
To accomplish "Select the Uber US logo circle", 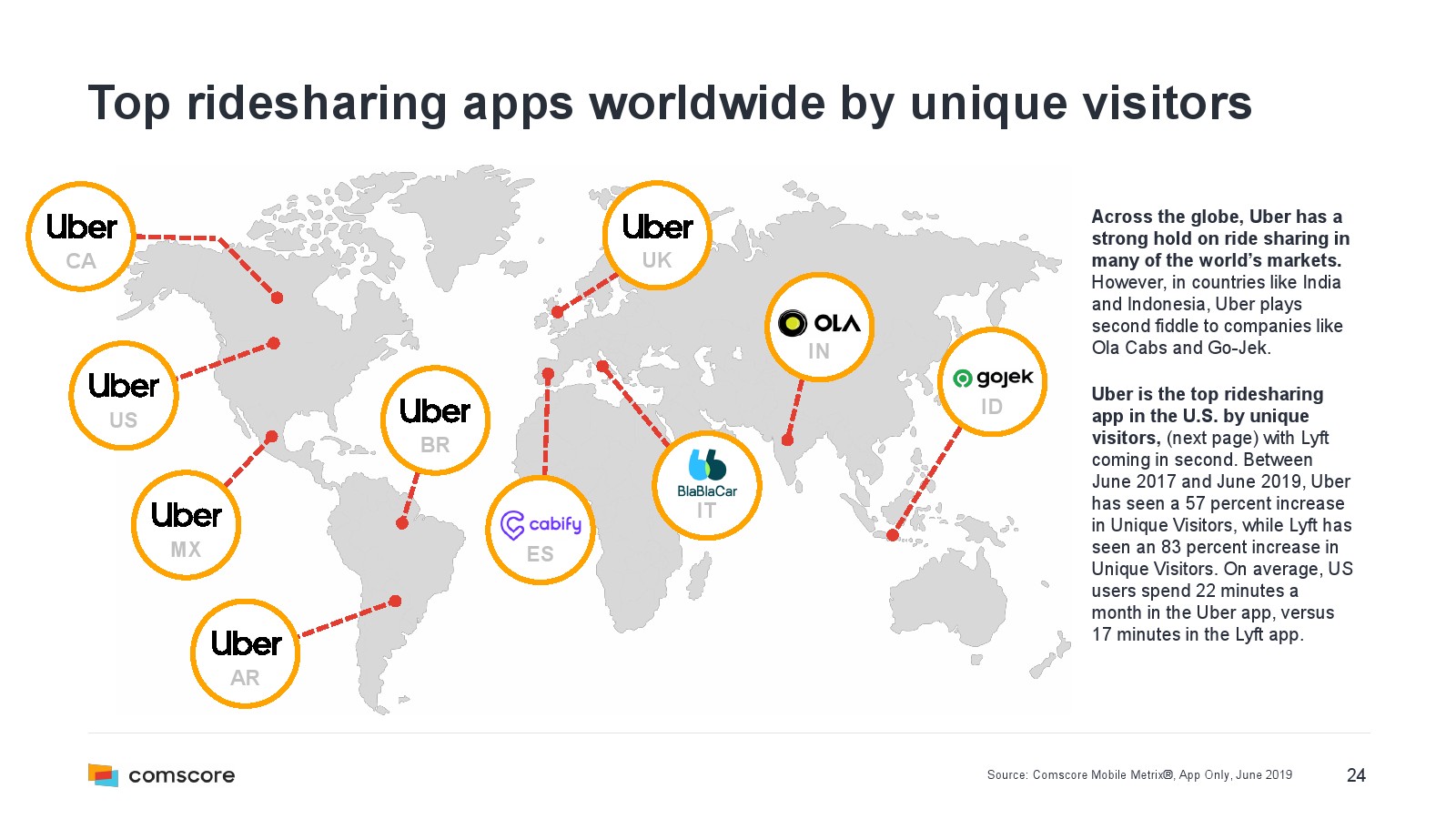I will coord(124,396).
